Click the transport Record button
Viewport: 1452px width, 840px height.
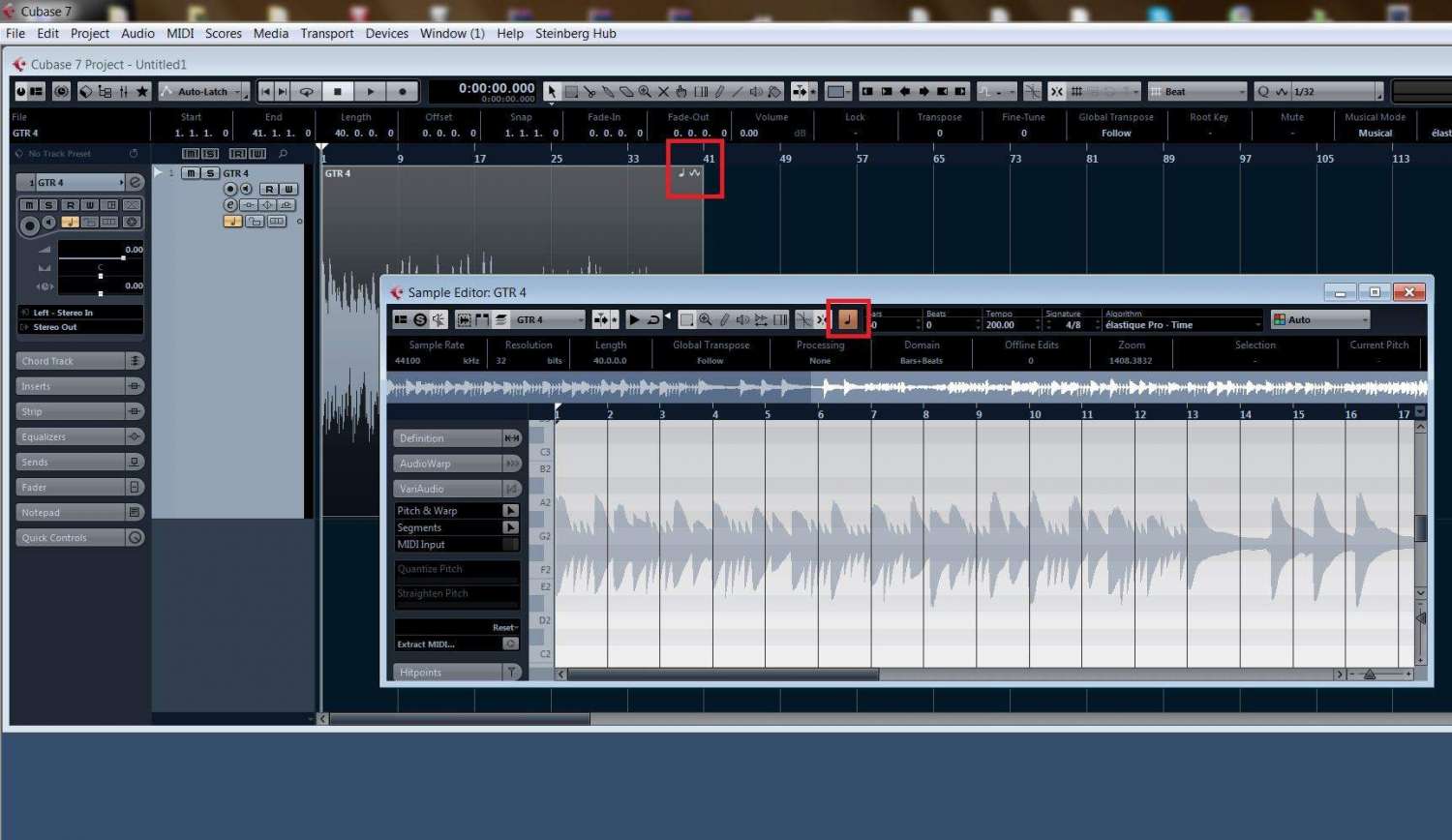tap(403, 92)
